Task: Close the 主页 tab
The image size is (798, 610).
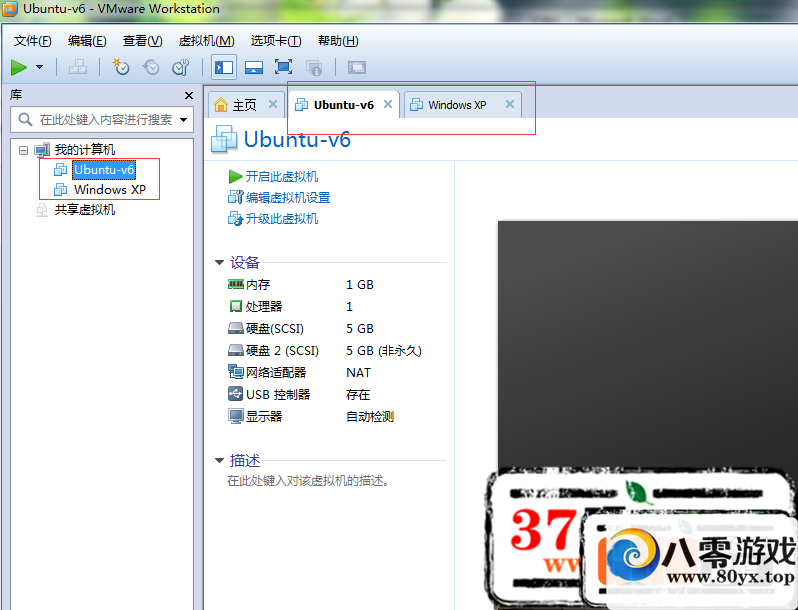Action: click(273, 104)
